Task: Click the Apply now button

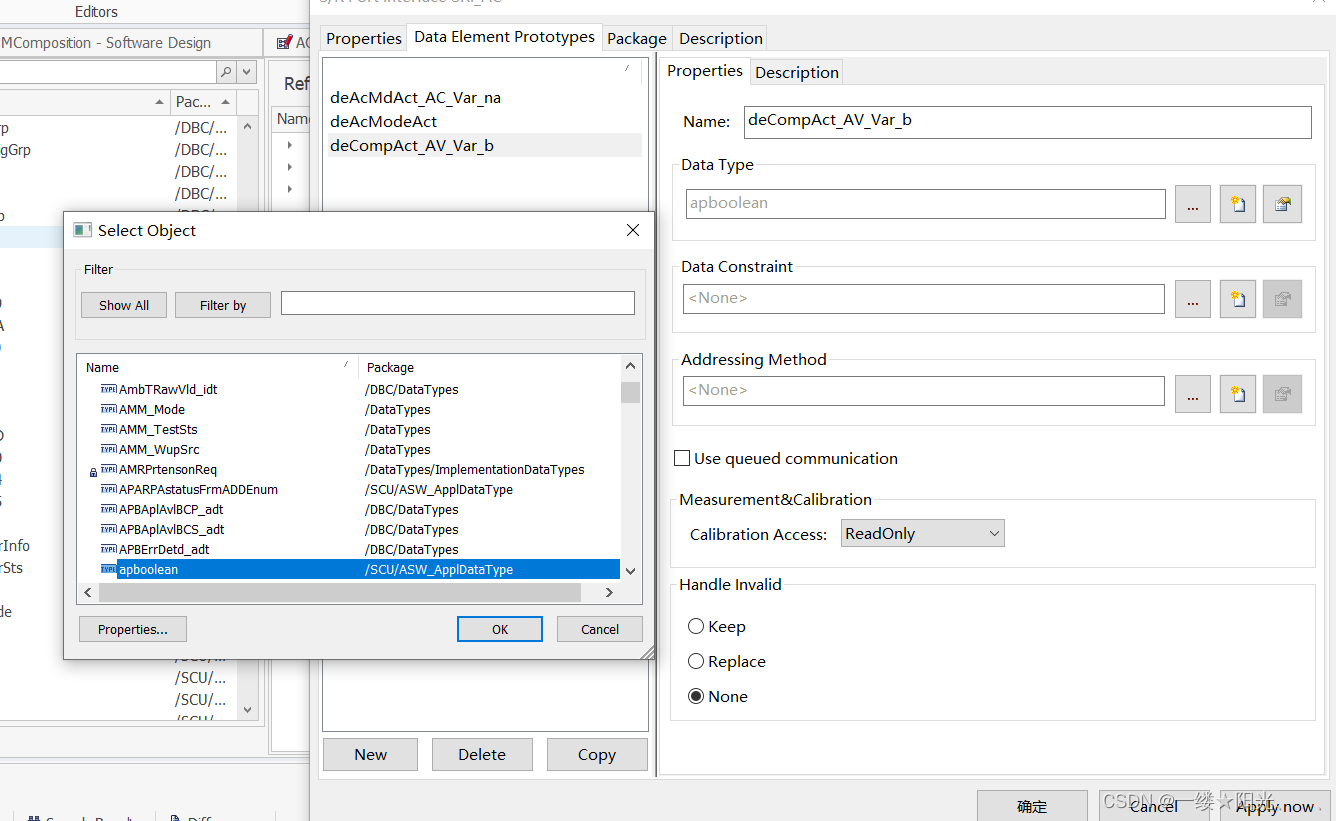Action: (x=1276, y=805)
